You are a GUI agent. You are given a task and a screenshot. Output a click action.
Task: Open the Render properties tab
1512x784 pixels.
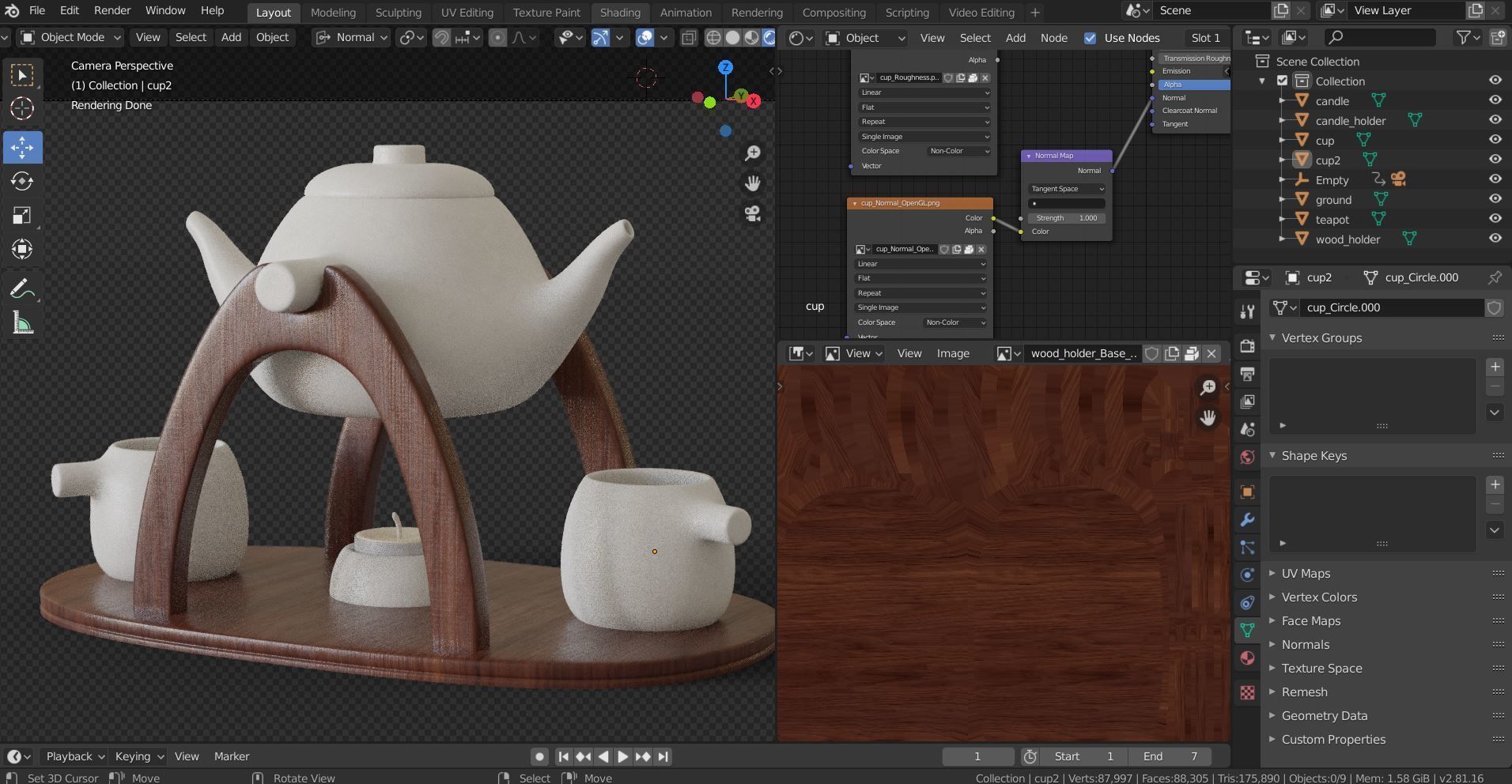pos(1247,345)
